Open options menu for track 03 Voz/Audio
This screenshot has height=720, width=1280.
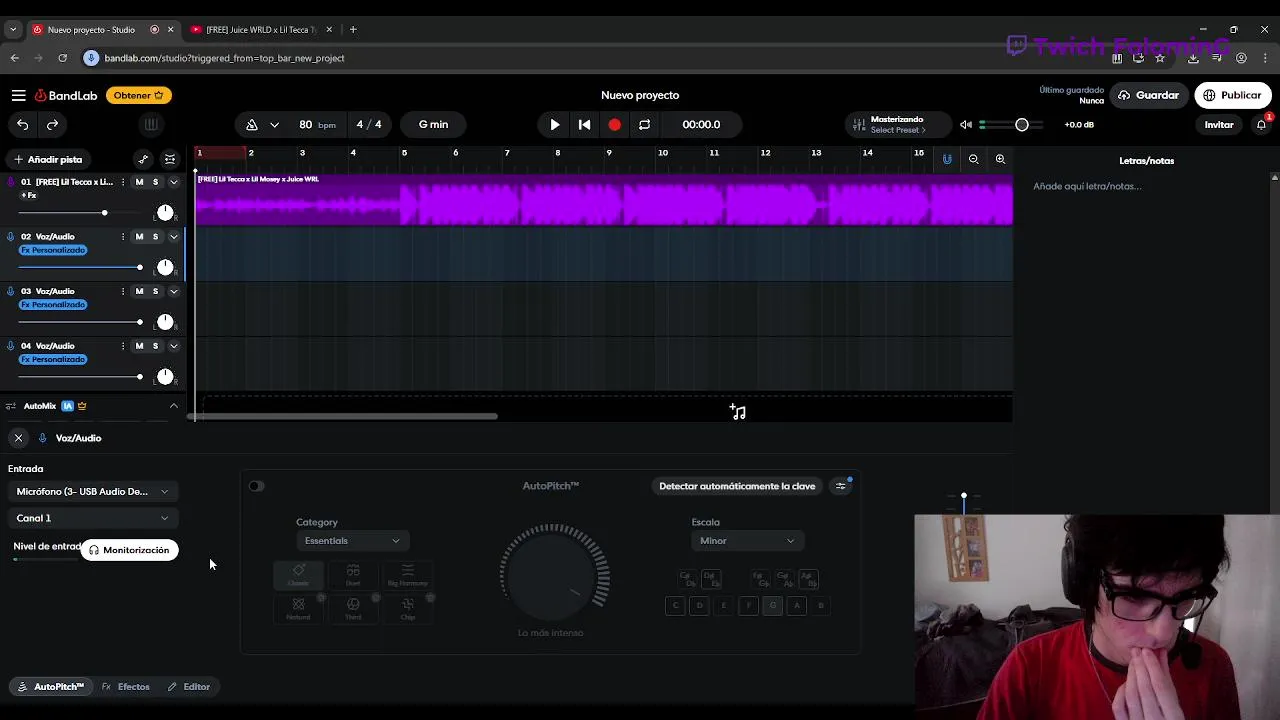(123, 291)
